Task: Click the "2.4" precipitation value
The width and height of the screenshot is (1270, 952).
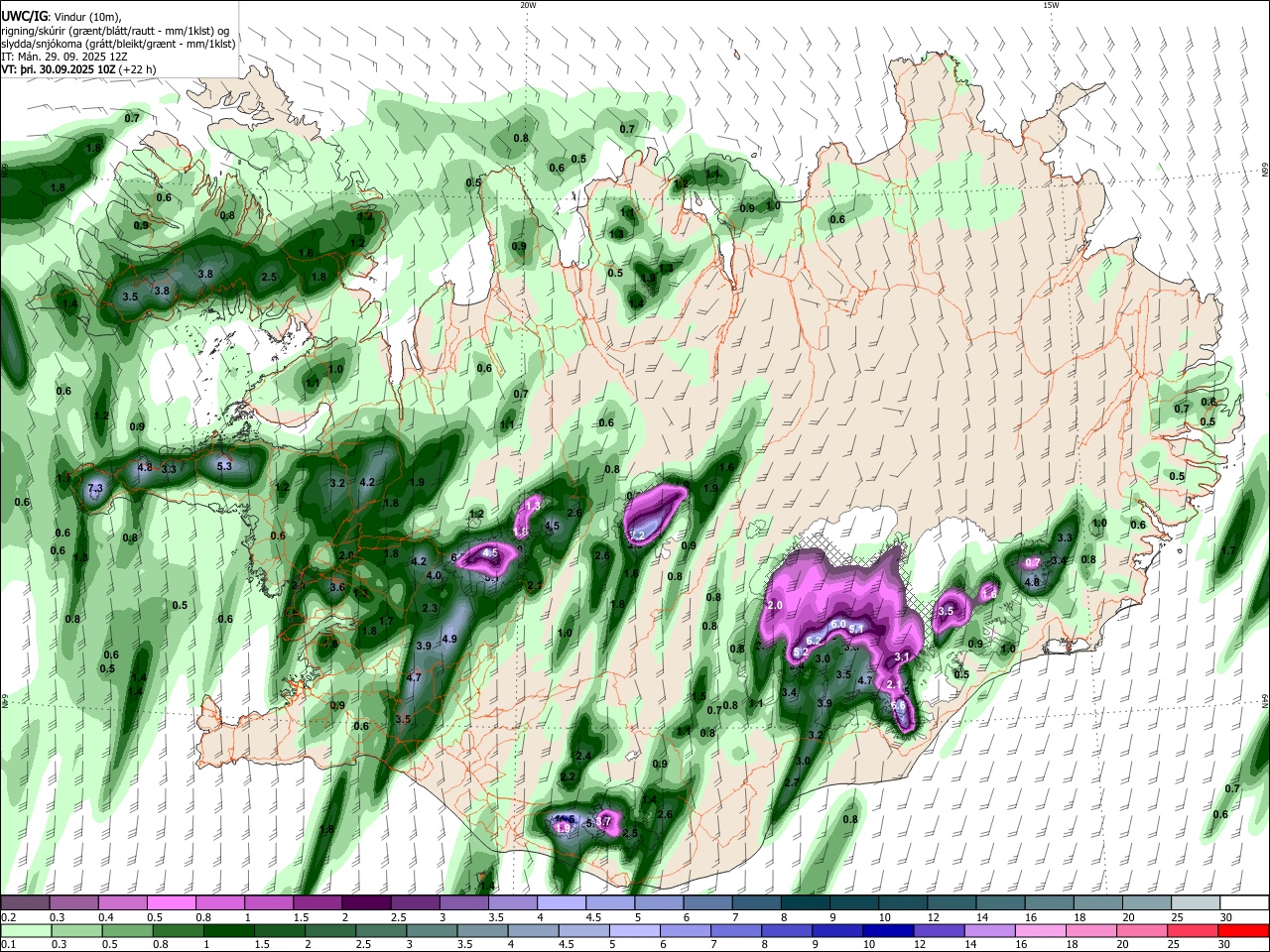Action: click(x=583, y=756)
